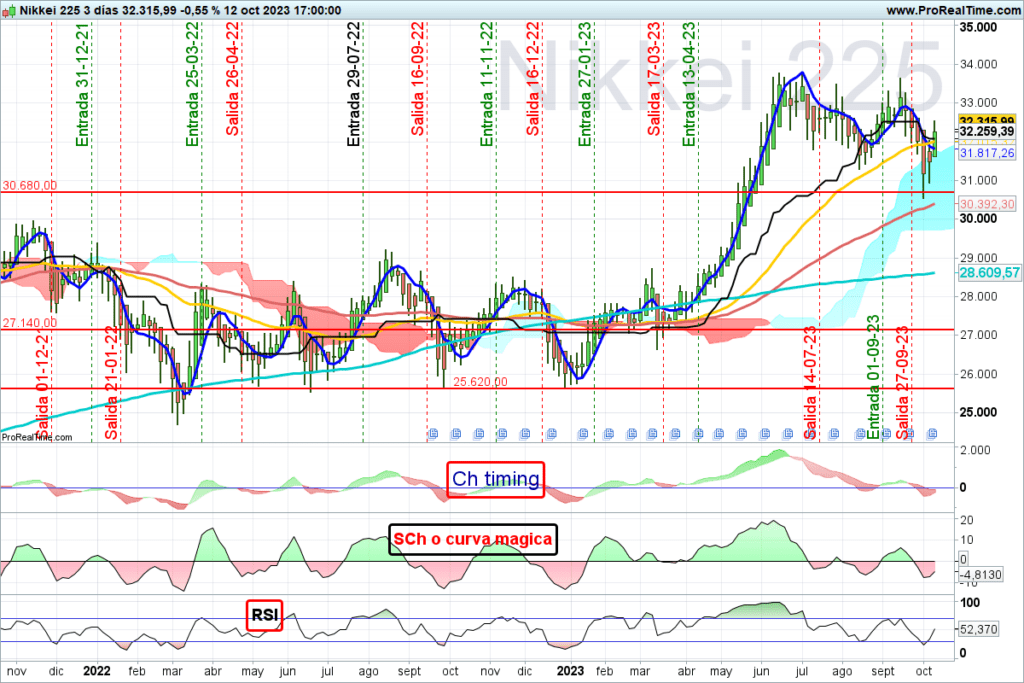Click the -4,8130 indicator value tag

980,575
